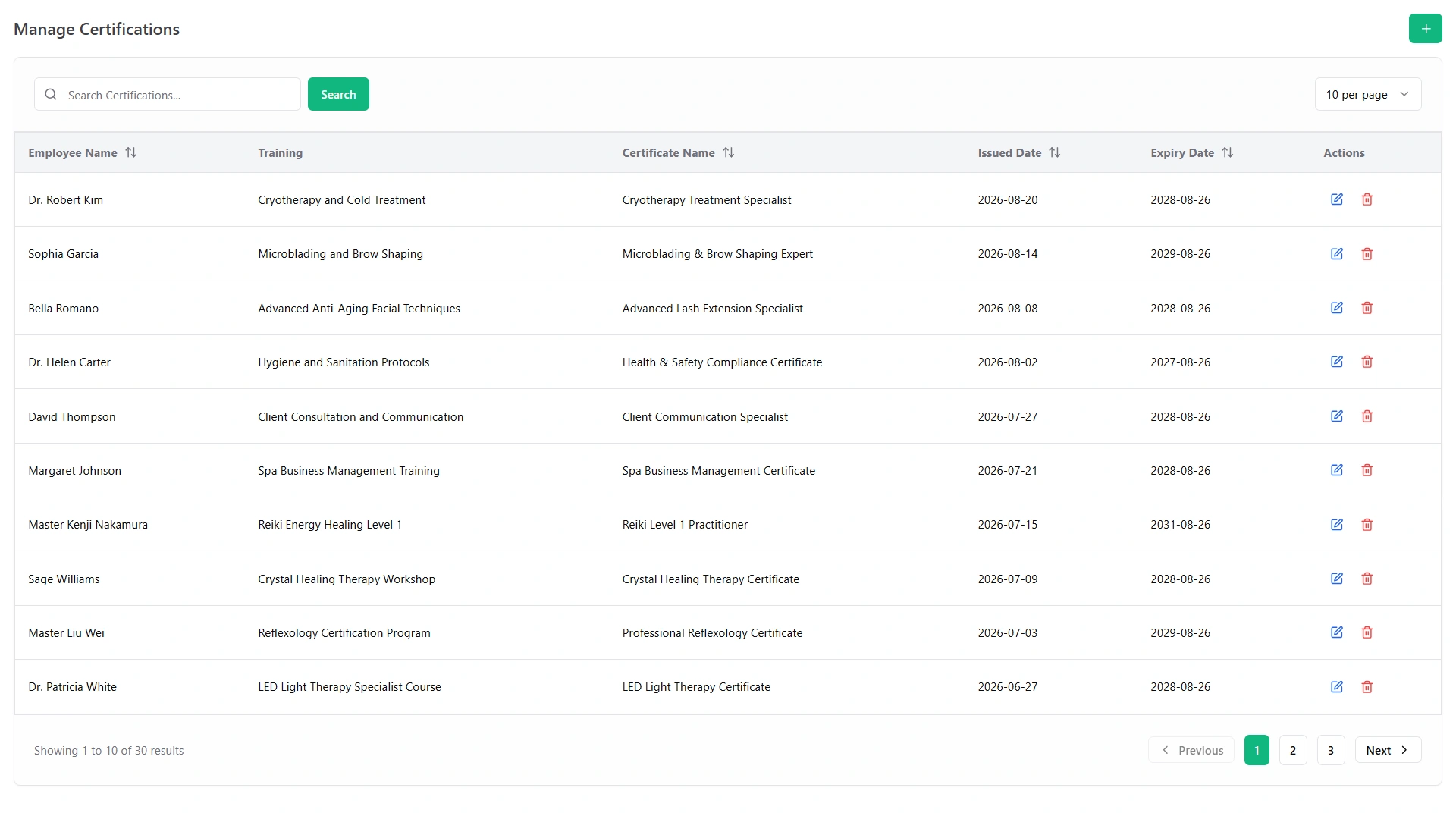
Task: Edit David Thompson's certification
Action: tap(1337, 416)
